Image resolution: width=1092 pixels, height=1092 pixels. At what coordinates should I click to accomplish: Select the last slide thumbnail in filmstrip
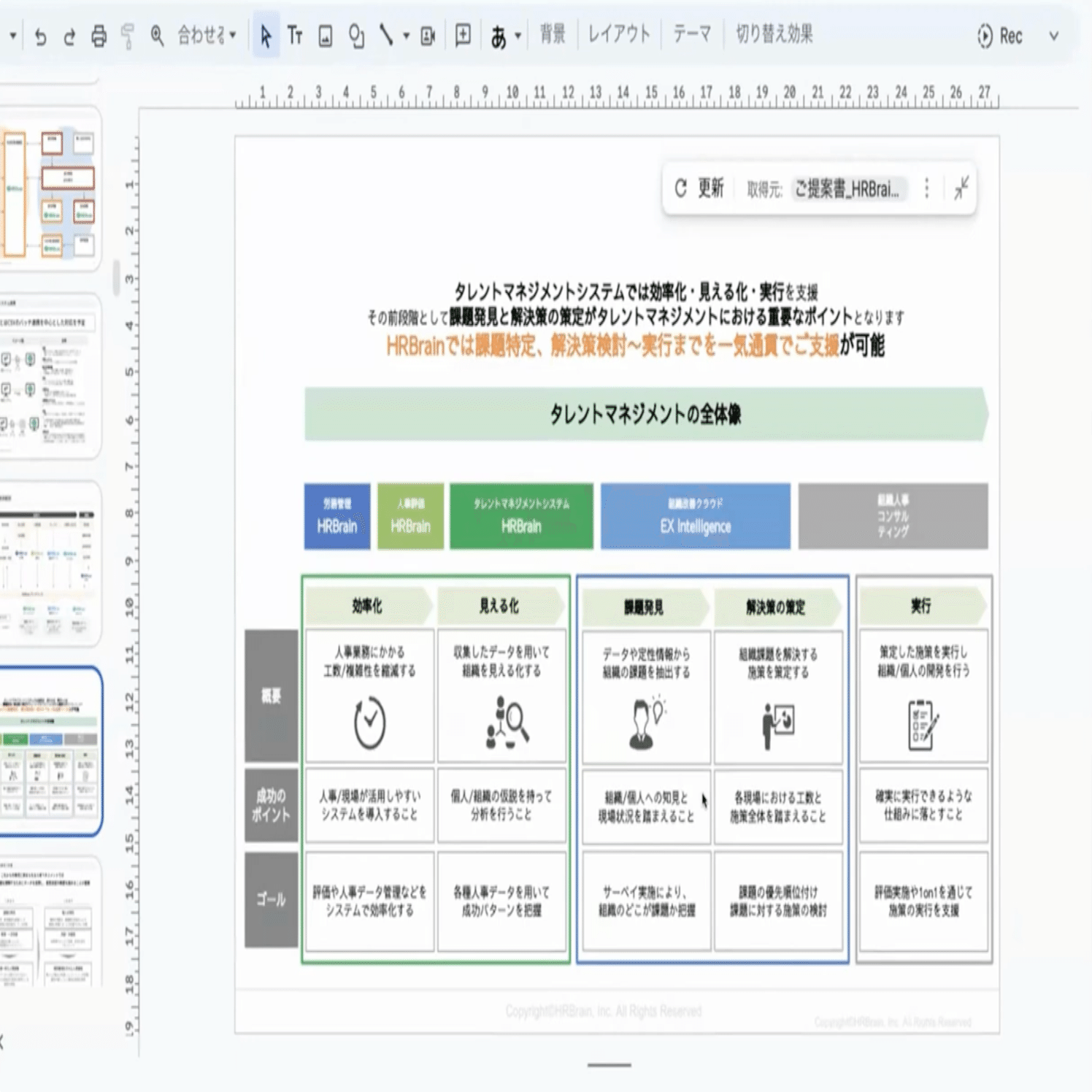pyautogui.click(x=50, y=923)
